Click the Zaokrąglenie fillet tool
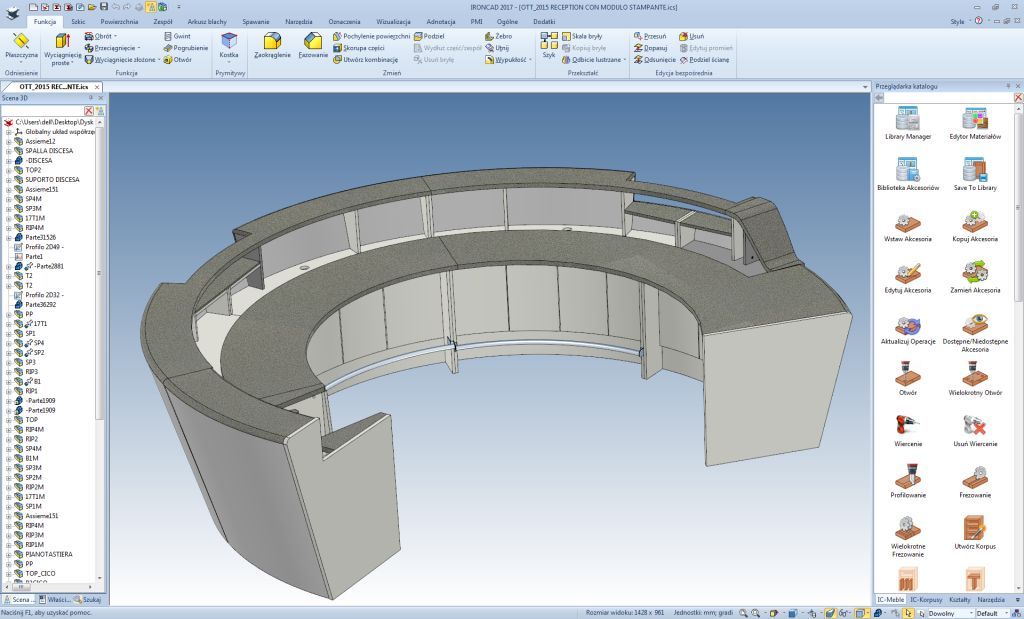 point(271,46)
